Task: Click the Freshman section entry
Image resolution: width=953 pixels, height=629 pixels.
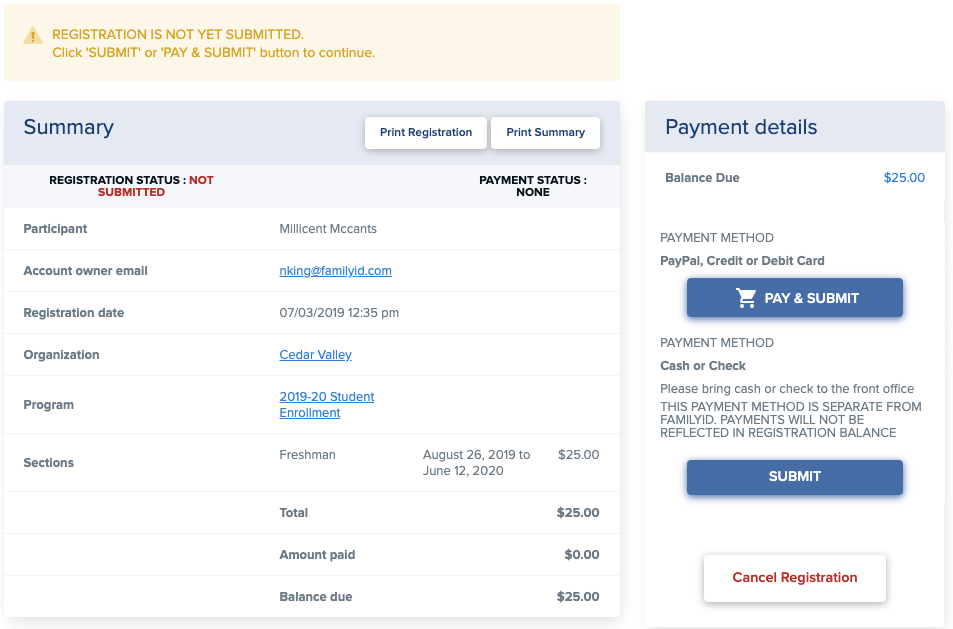Action: [307, 455]
